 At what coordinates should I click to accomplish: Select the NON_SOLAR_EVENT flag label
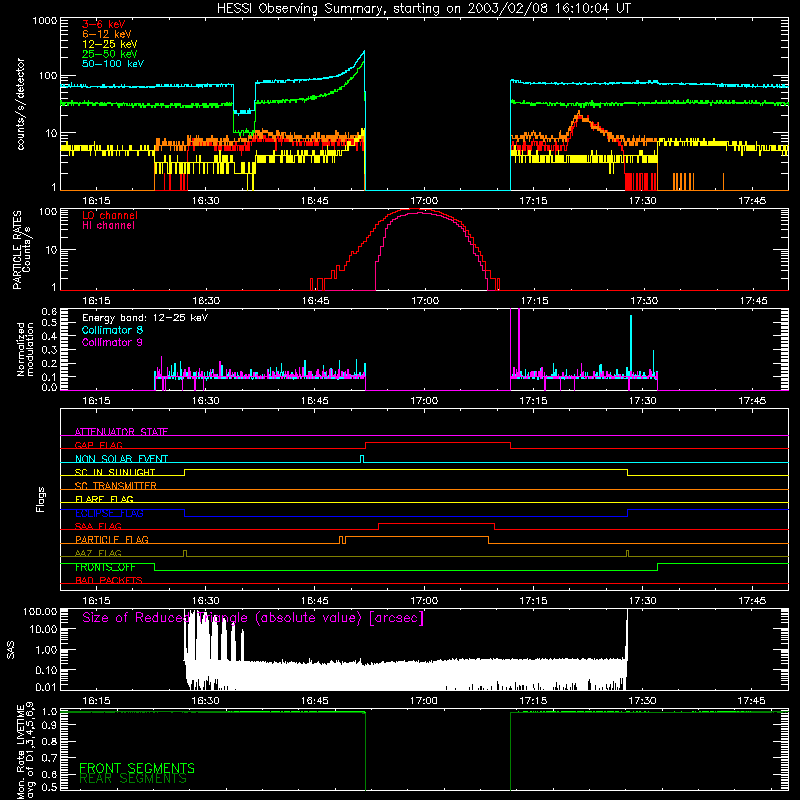[121, 459]
